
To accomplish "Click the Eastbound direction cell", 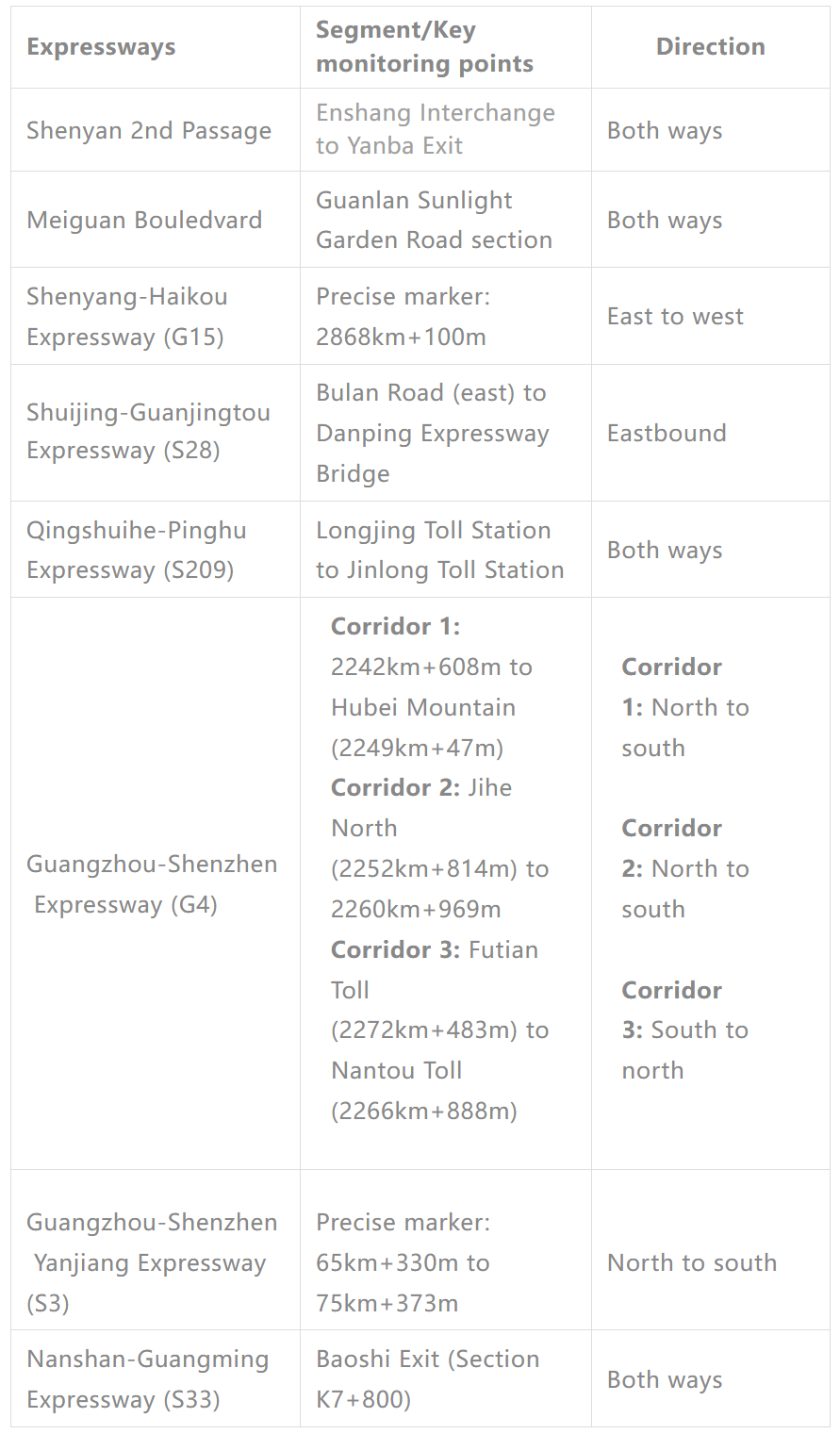I will click(667, 434).
